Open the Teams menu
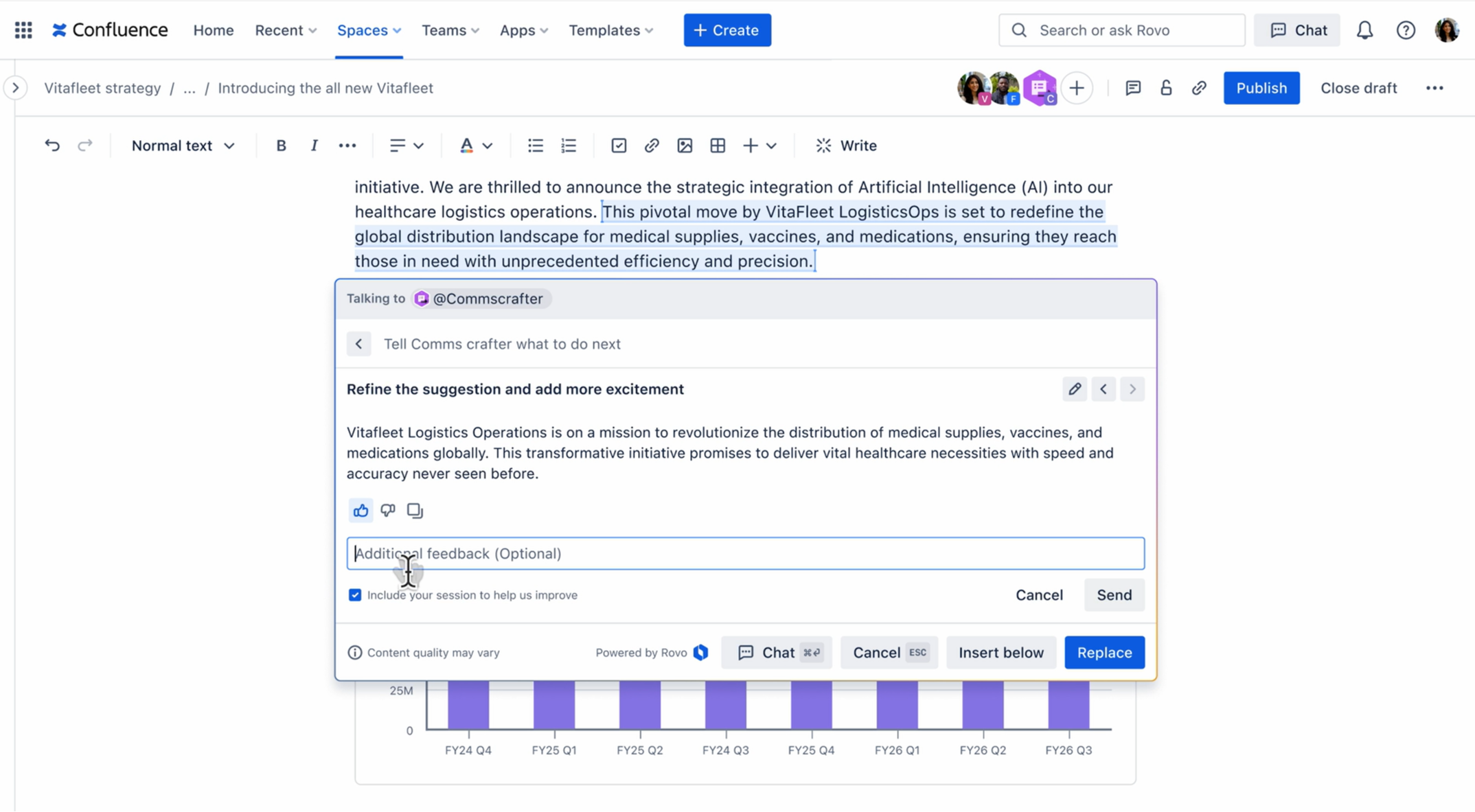Image resolution: width=1475 pixels, height=812 pixels. [x=449, y=30]
